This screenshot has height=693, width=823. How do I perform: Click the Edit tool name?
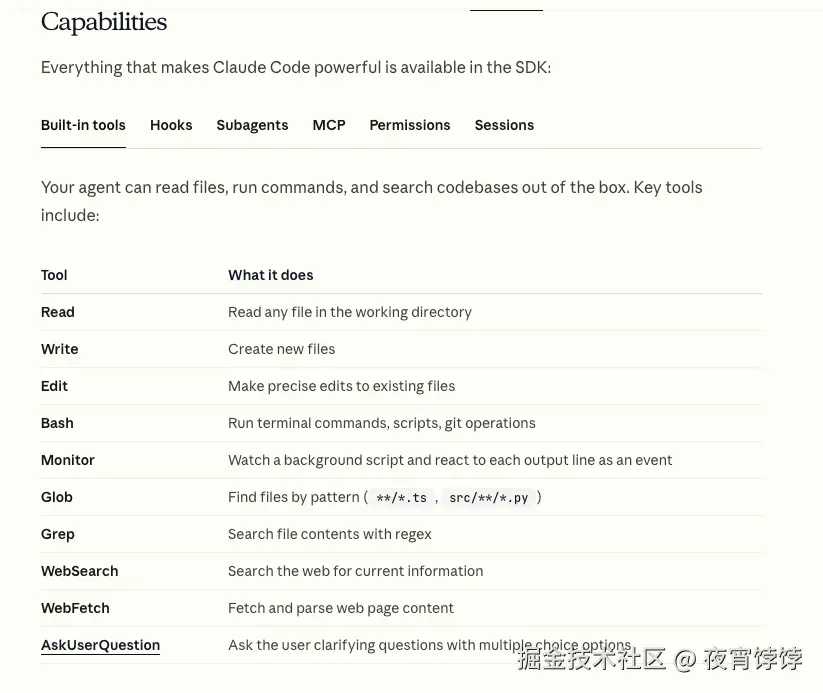54,386
